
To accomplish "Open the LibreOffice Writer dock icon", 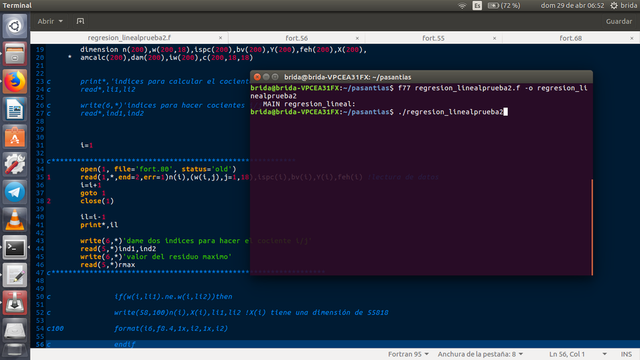I will (x=15, y=109).
